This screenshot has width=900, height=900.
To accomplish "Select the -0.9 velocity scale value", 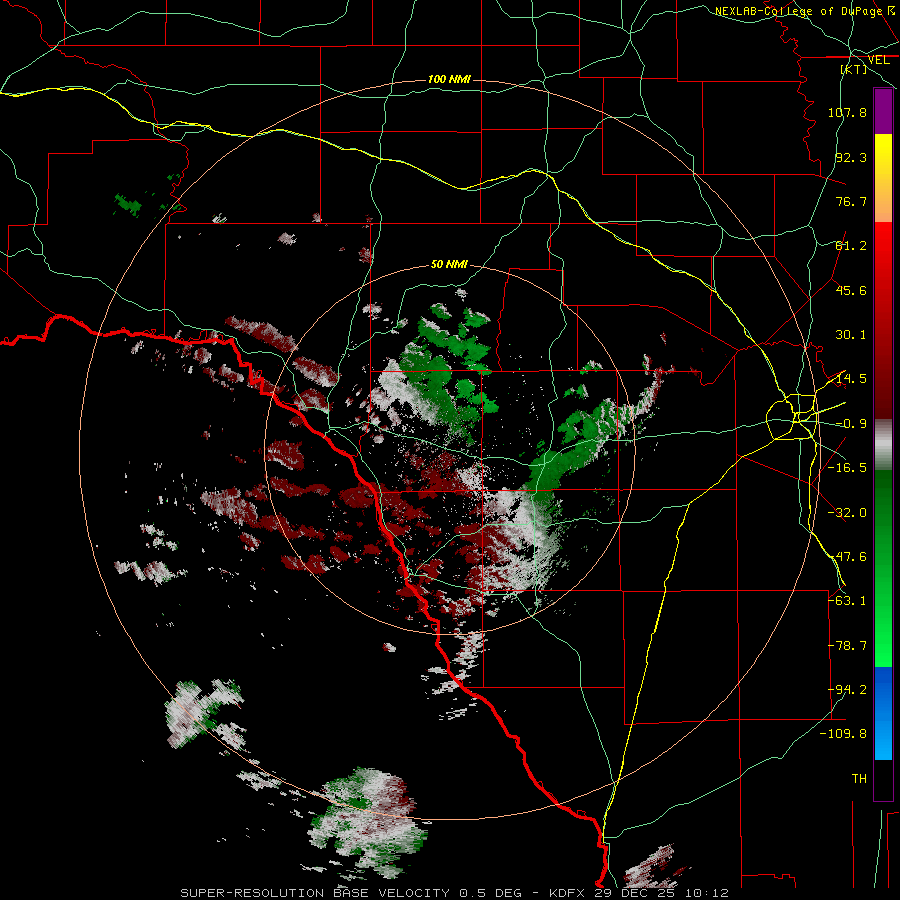I will (x=851, y=424).
